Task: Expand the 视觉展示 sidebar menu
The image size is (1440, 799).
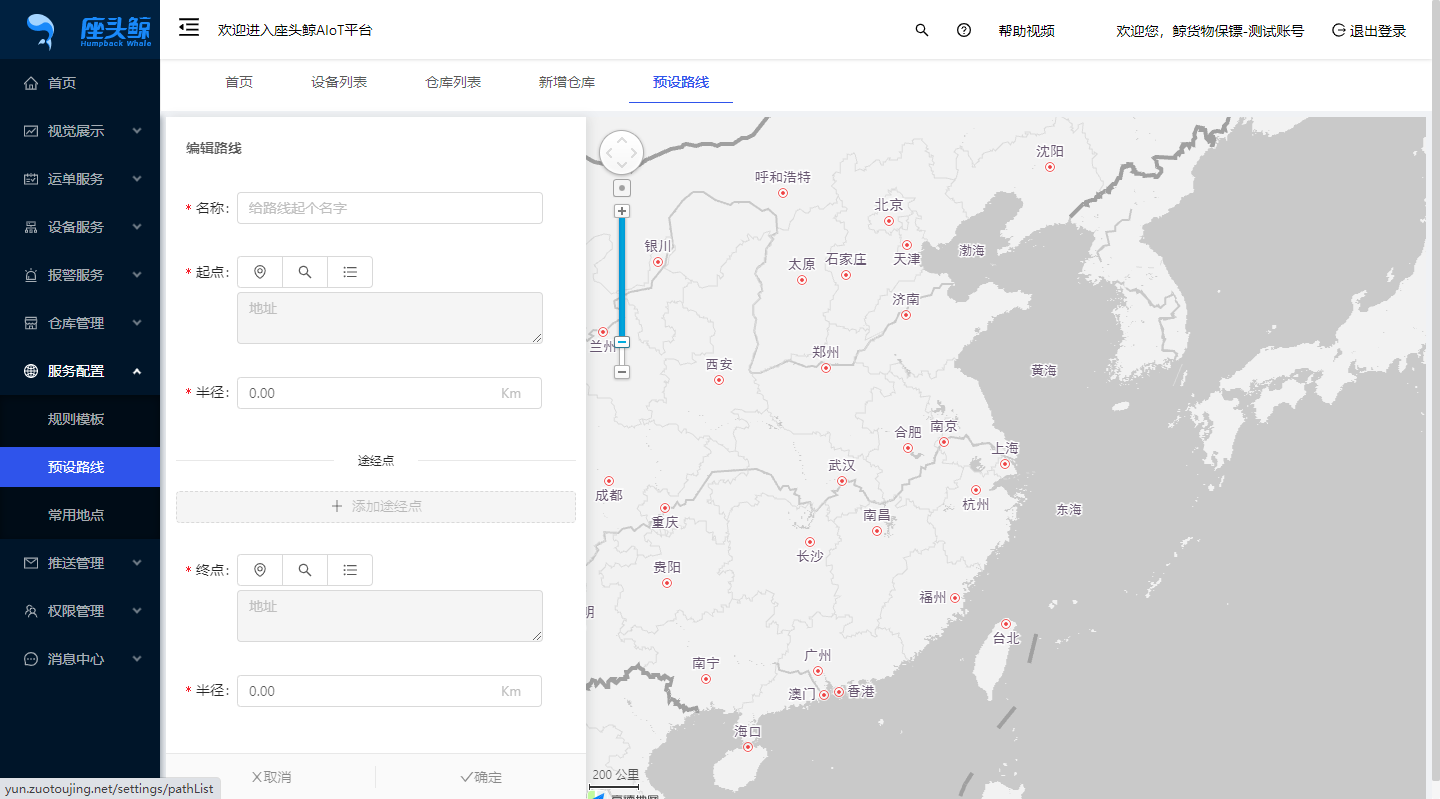Action: coord(80,131)
